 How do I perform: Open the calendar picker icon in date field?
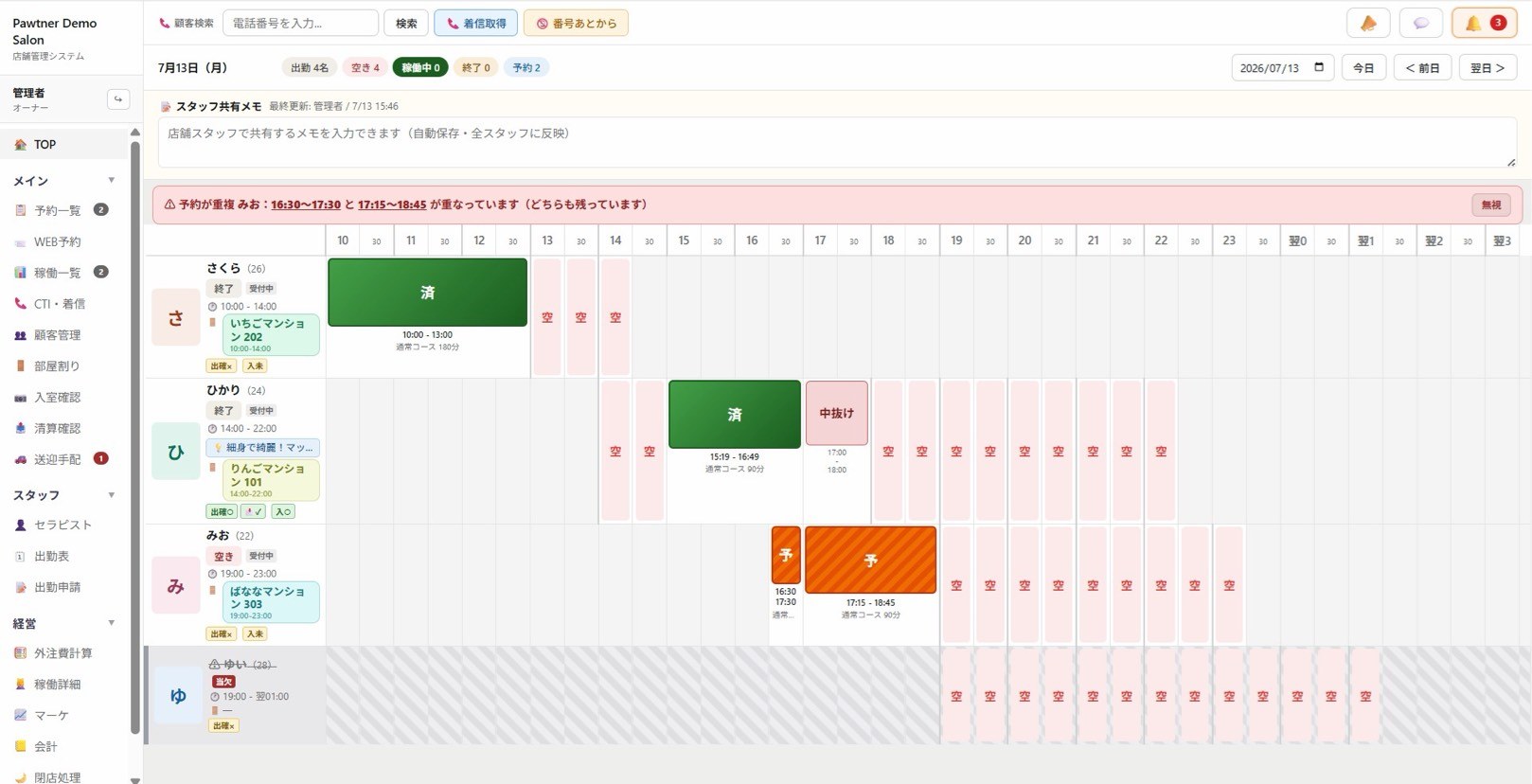(x=1319, y=67)
